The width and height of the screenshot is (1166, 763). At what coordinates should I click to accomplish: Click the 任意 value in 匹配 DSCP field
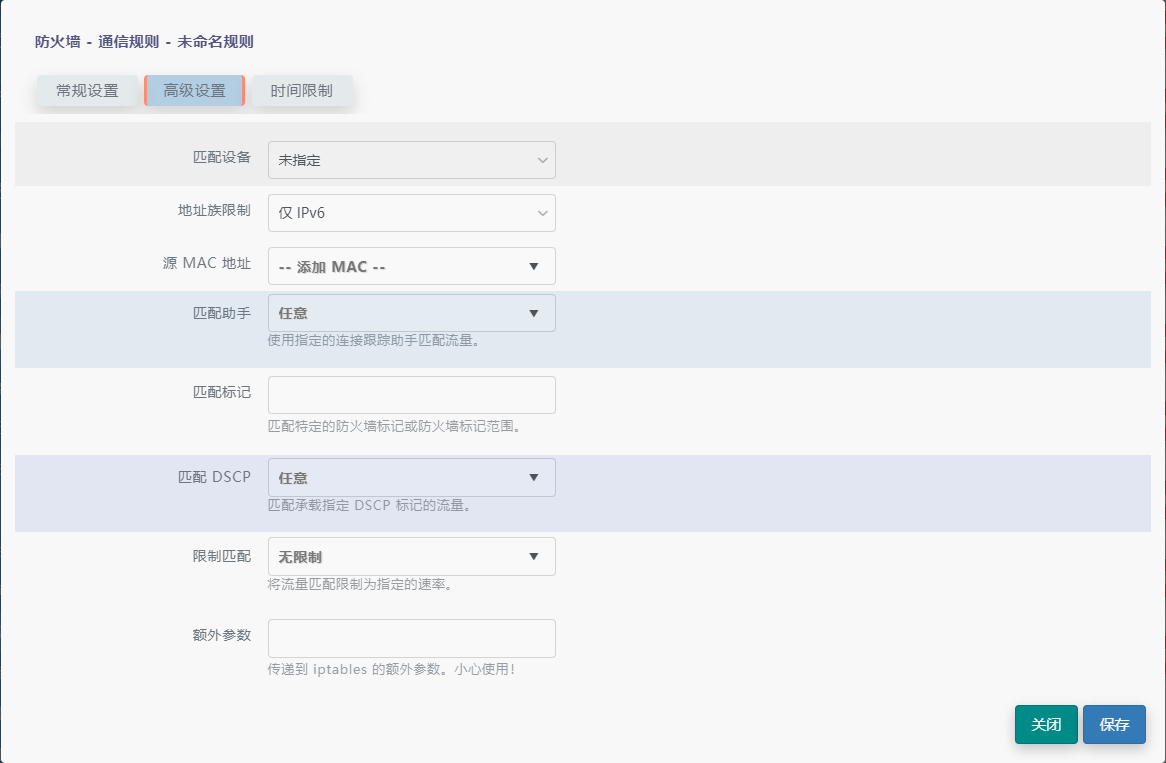tap(293, 477)
